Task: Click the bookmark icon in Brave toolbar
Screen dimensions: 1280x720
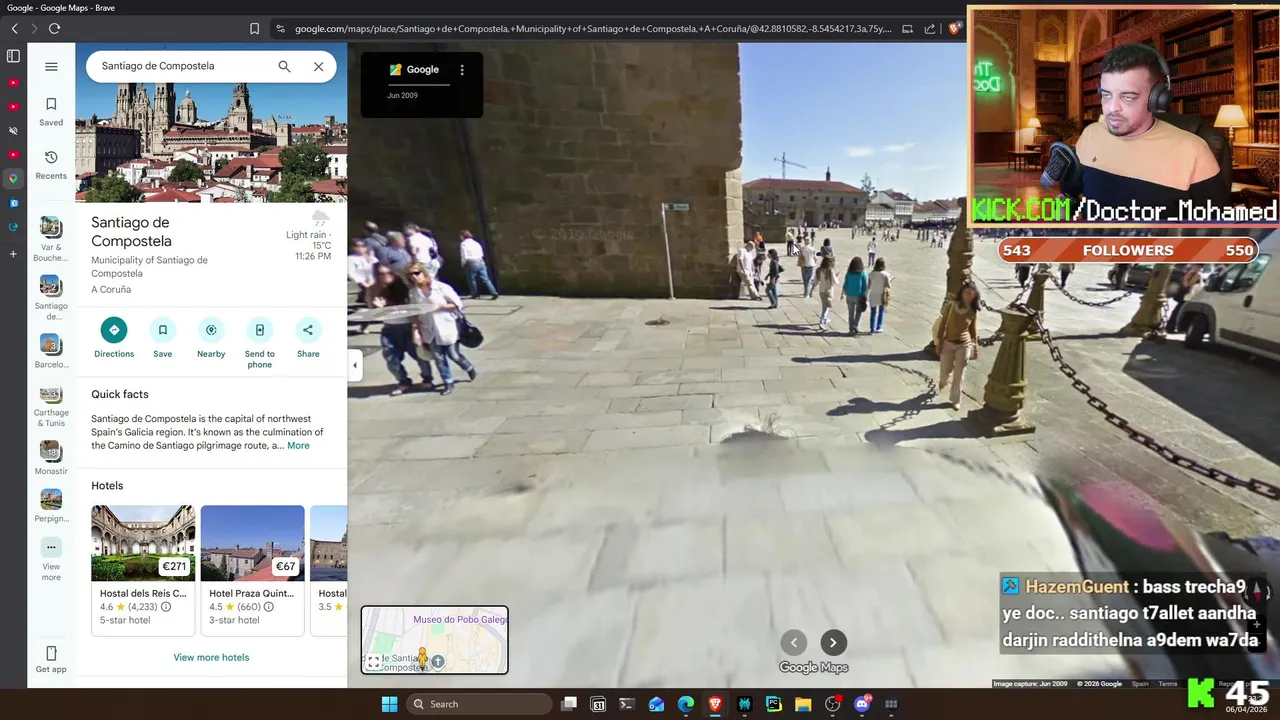Action: pyautogui.click(x=254, y=29)
